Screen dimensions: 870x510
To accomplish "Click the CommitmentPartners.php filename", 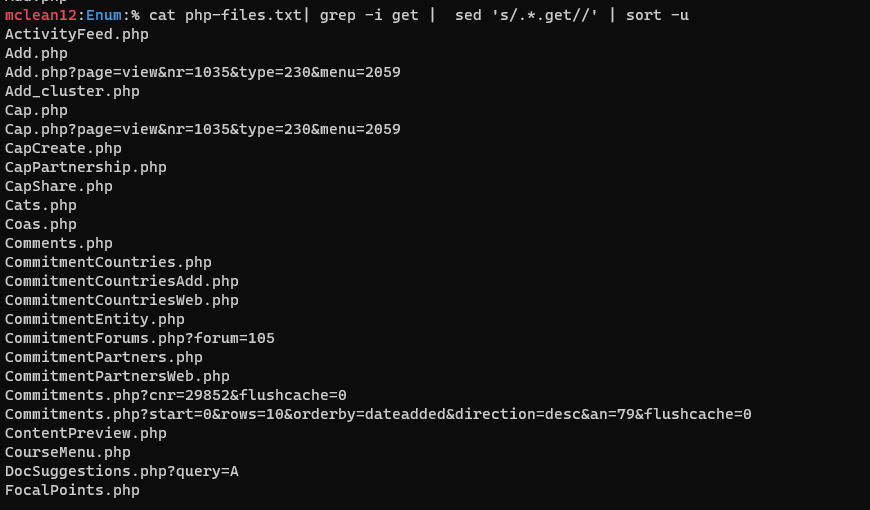I will pos(104,358).
